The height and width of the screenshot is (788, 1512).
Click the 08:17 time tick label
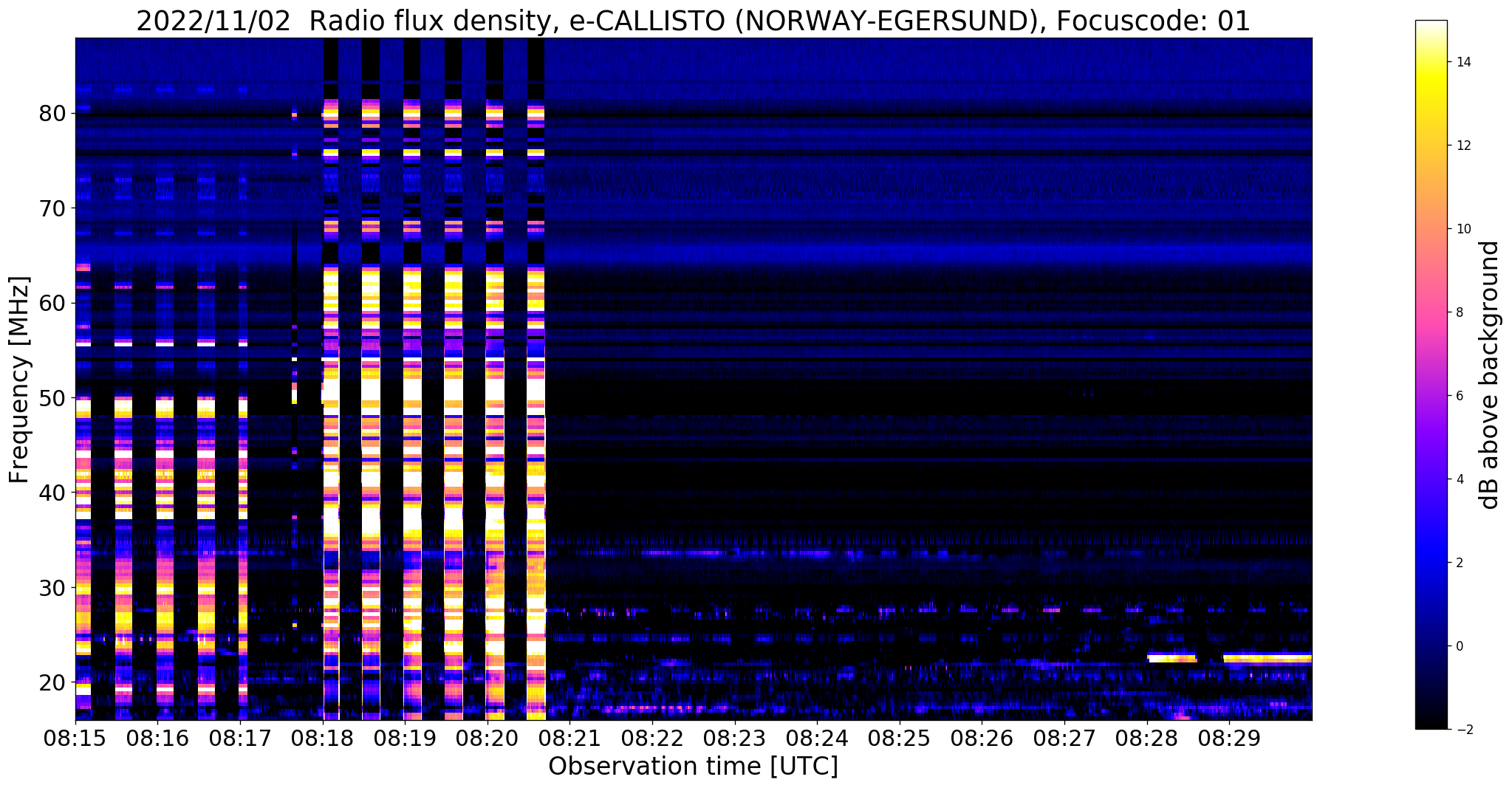coord(240,738)
